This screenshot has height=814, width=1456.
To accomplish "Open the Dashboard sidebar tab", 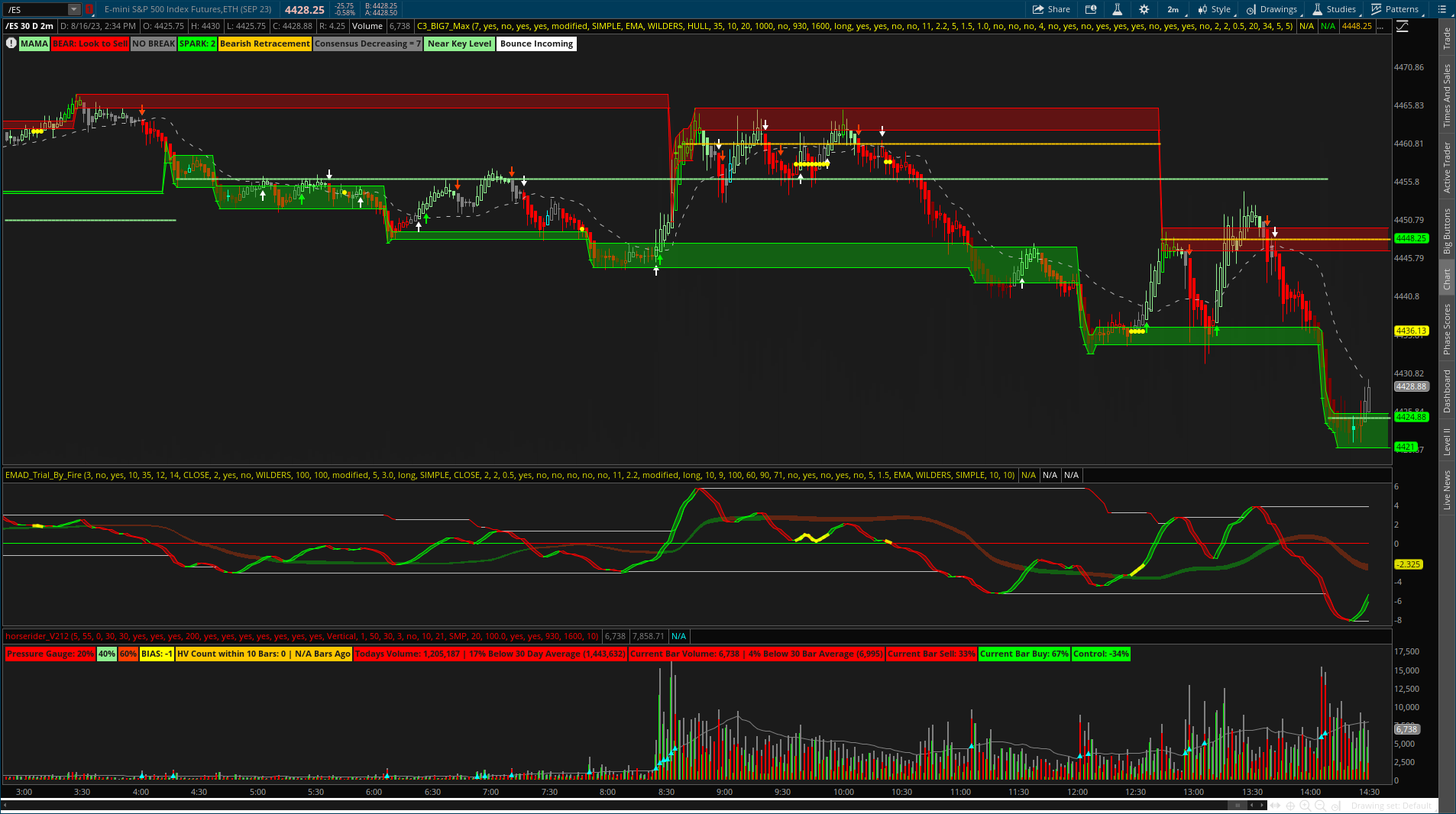I will [x=1447, y=392].
